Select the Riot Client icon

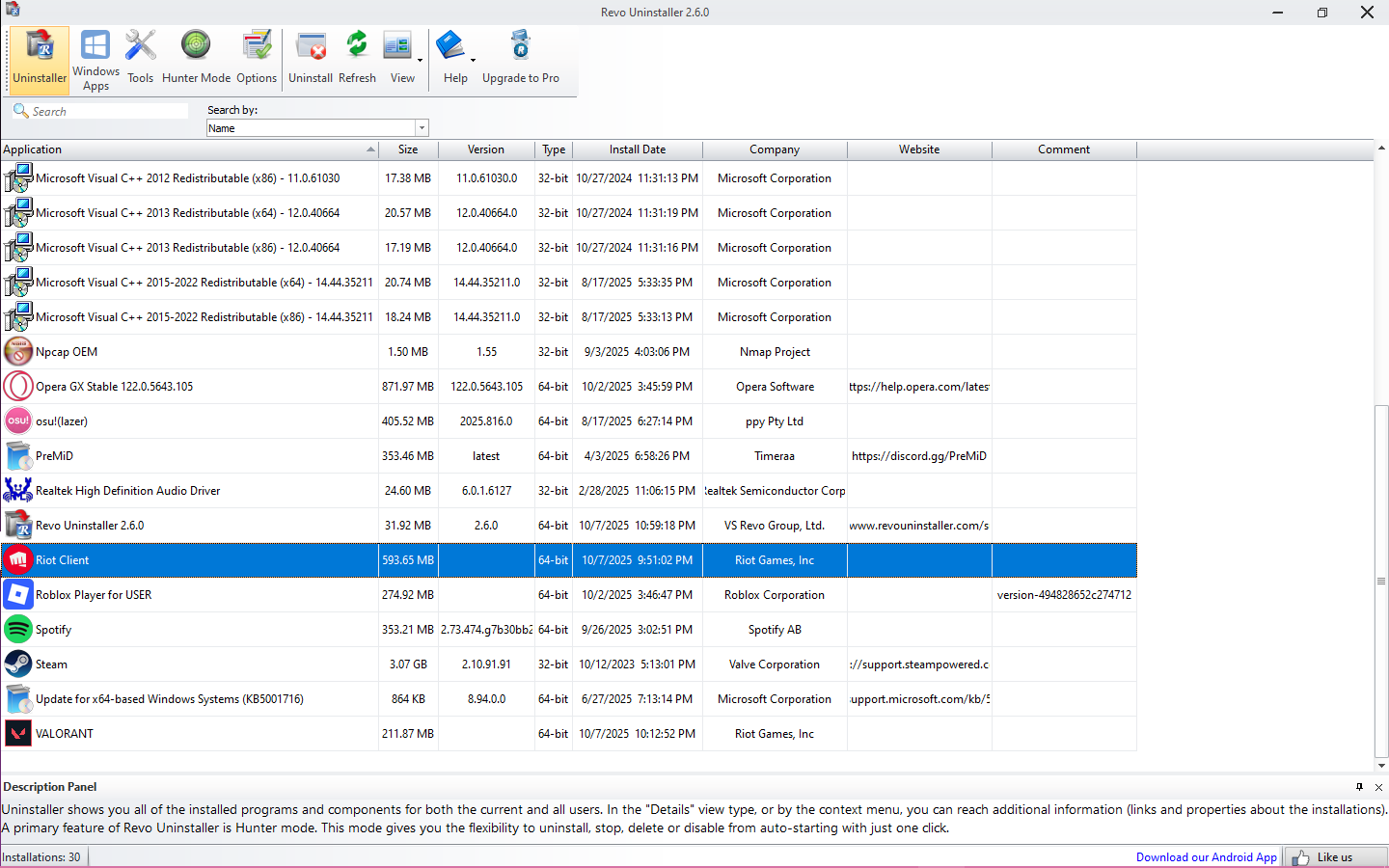click(x=18, y=560)
